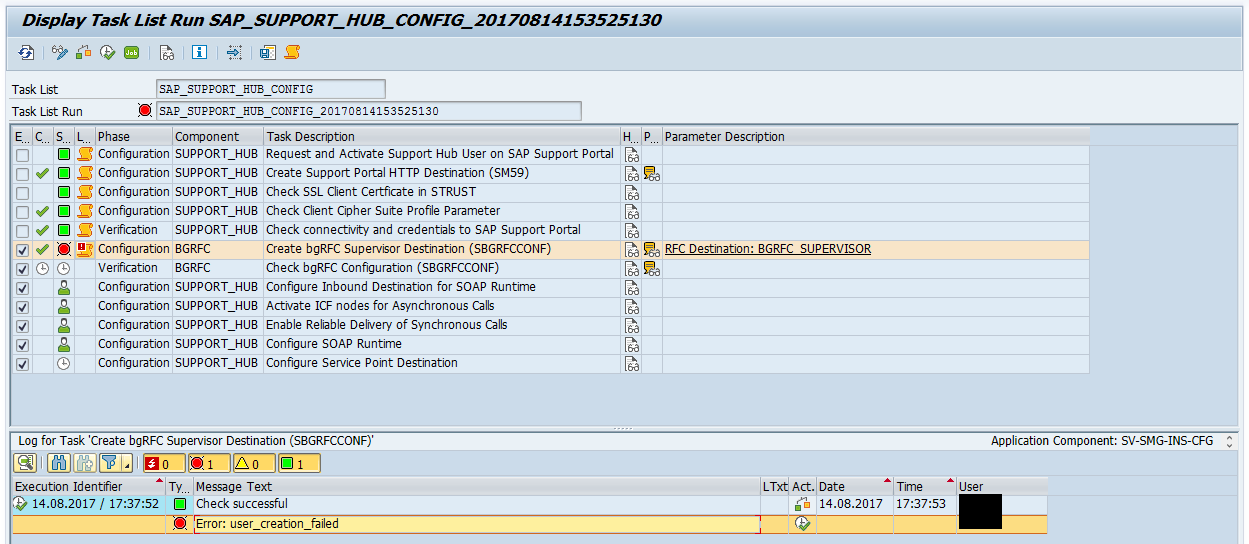The height and width of the screenshot is (544, 1249).
Task: Click action icon in Check successful log row
Action: (x=801, y=504)
